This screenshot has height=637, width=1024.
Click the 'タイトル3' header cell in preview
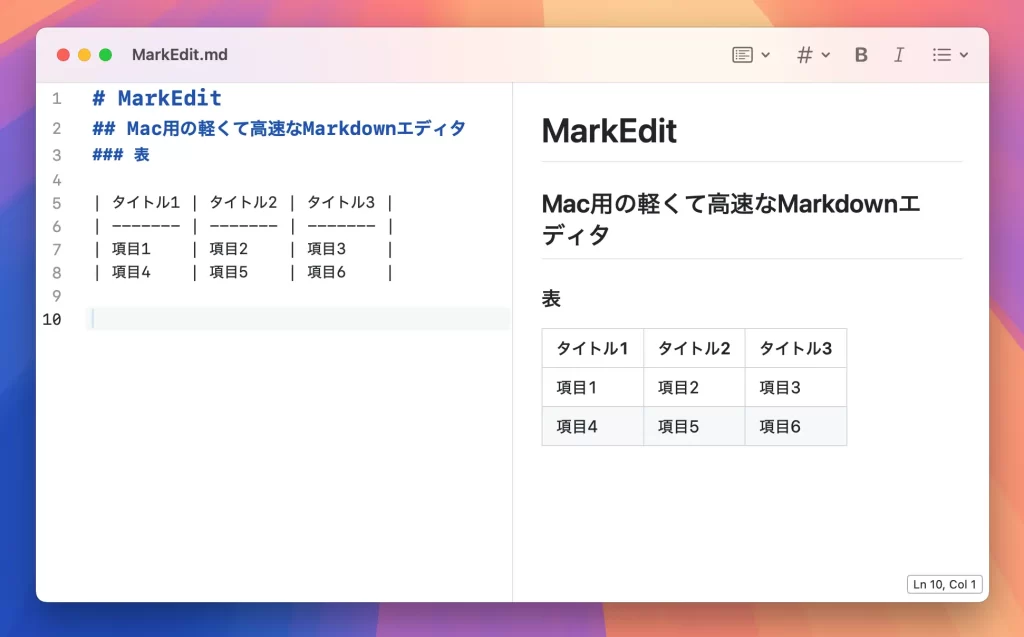click(x=796, y=348)
